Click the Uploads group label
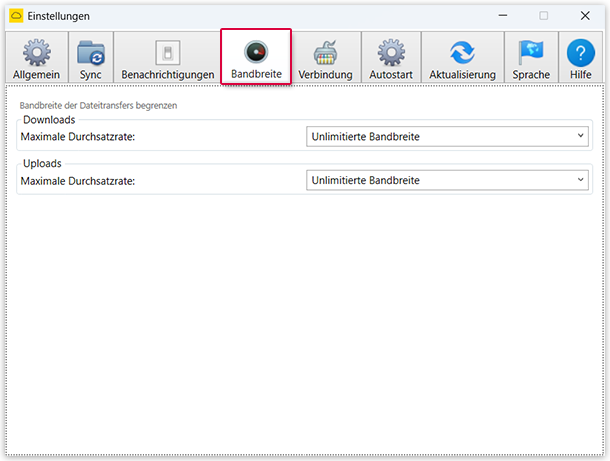 (x=42, y=163)
